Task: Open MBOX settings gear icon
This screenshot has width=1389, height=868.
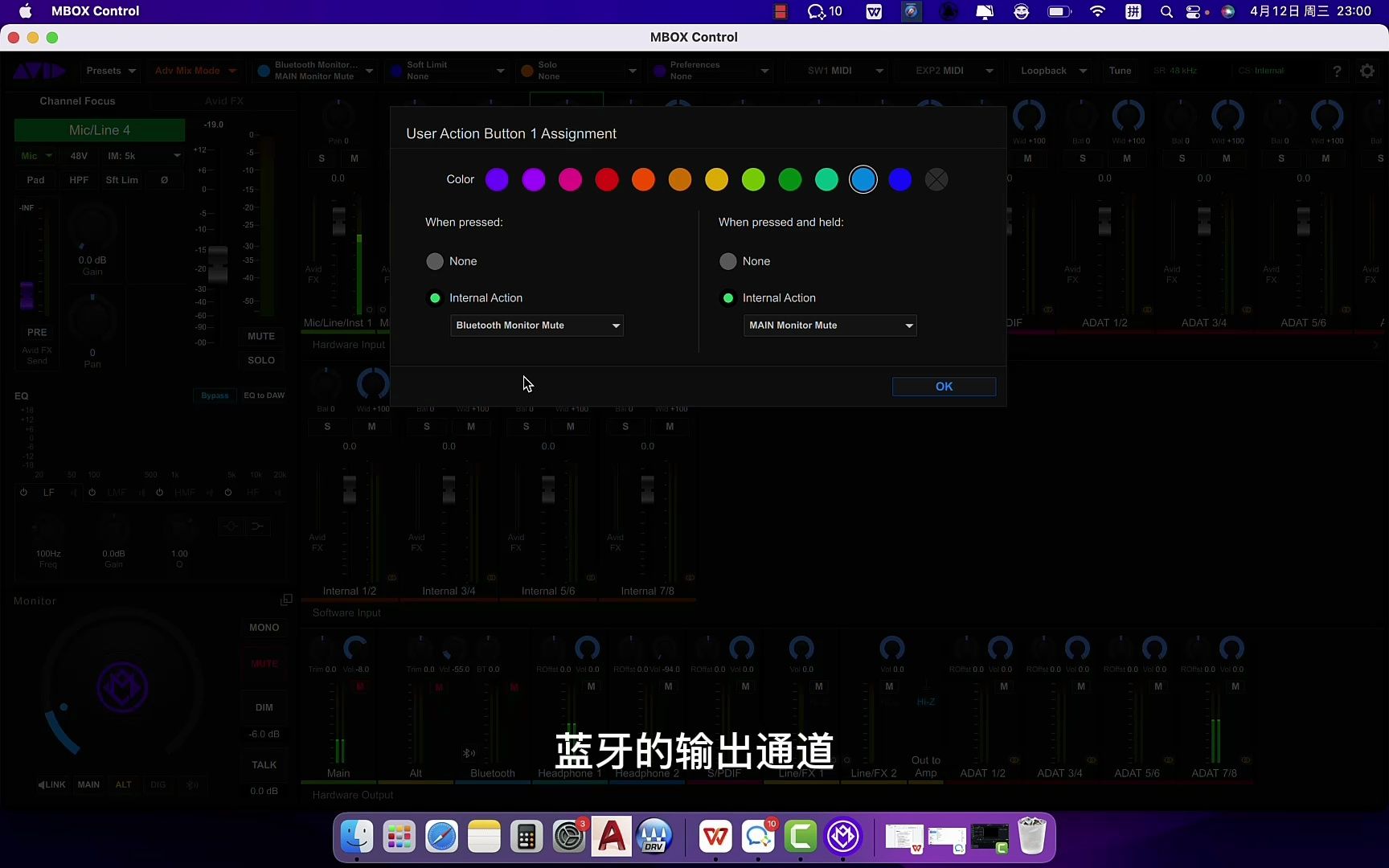Action: tap(1367, 71)
